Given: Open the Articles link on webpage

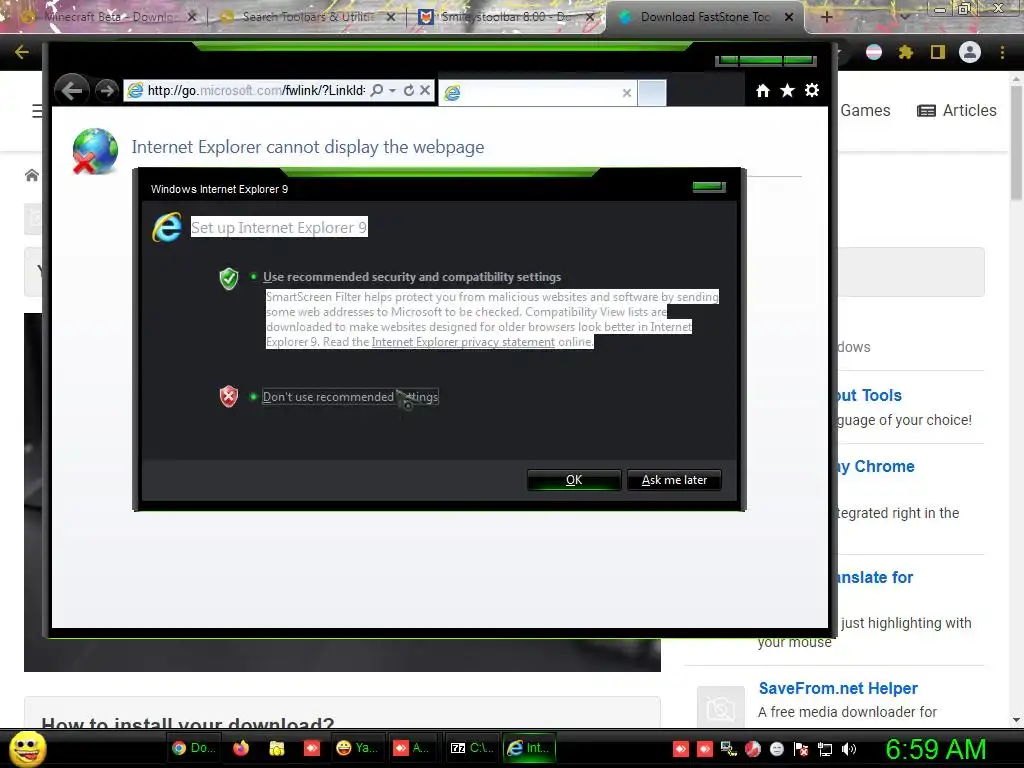Looking at the screenshot, I should (957, 110).
